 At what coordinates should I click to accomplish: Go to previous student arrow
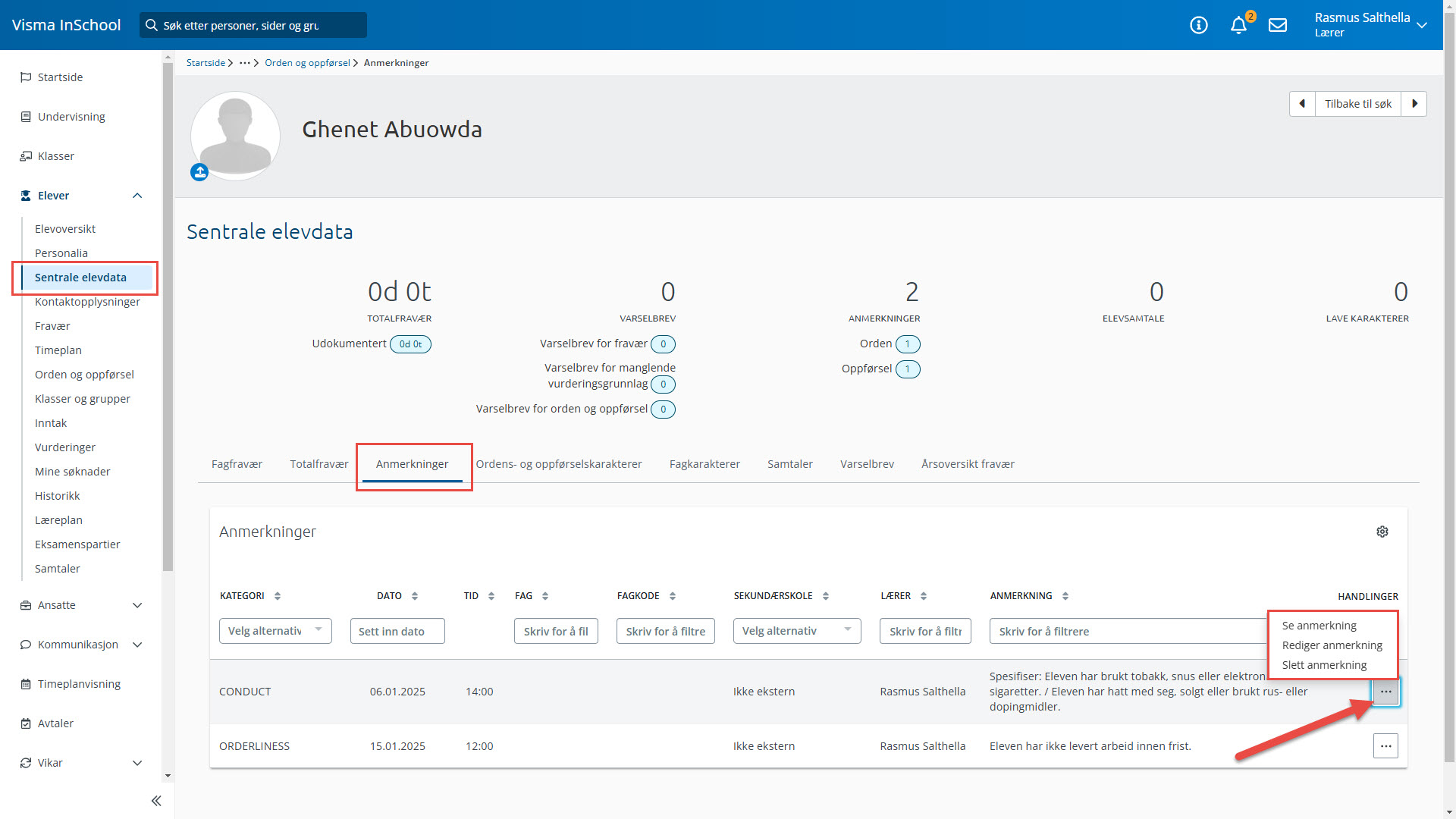point(1302,104)
